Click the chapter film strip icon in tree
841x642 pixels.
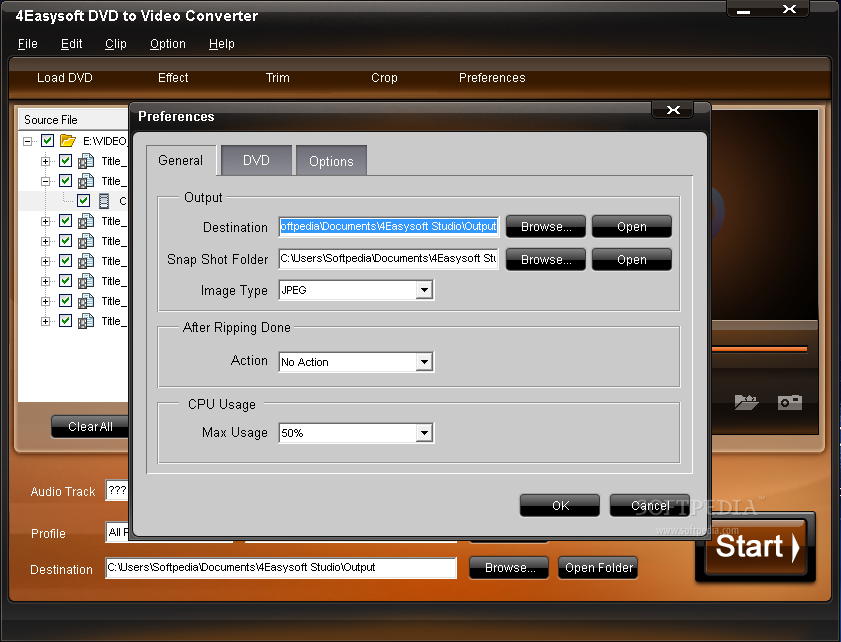(x=104, y=201)
